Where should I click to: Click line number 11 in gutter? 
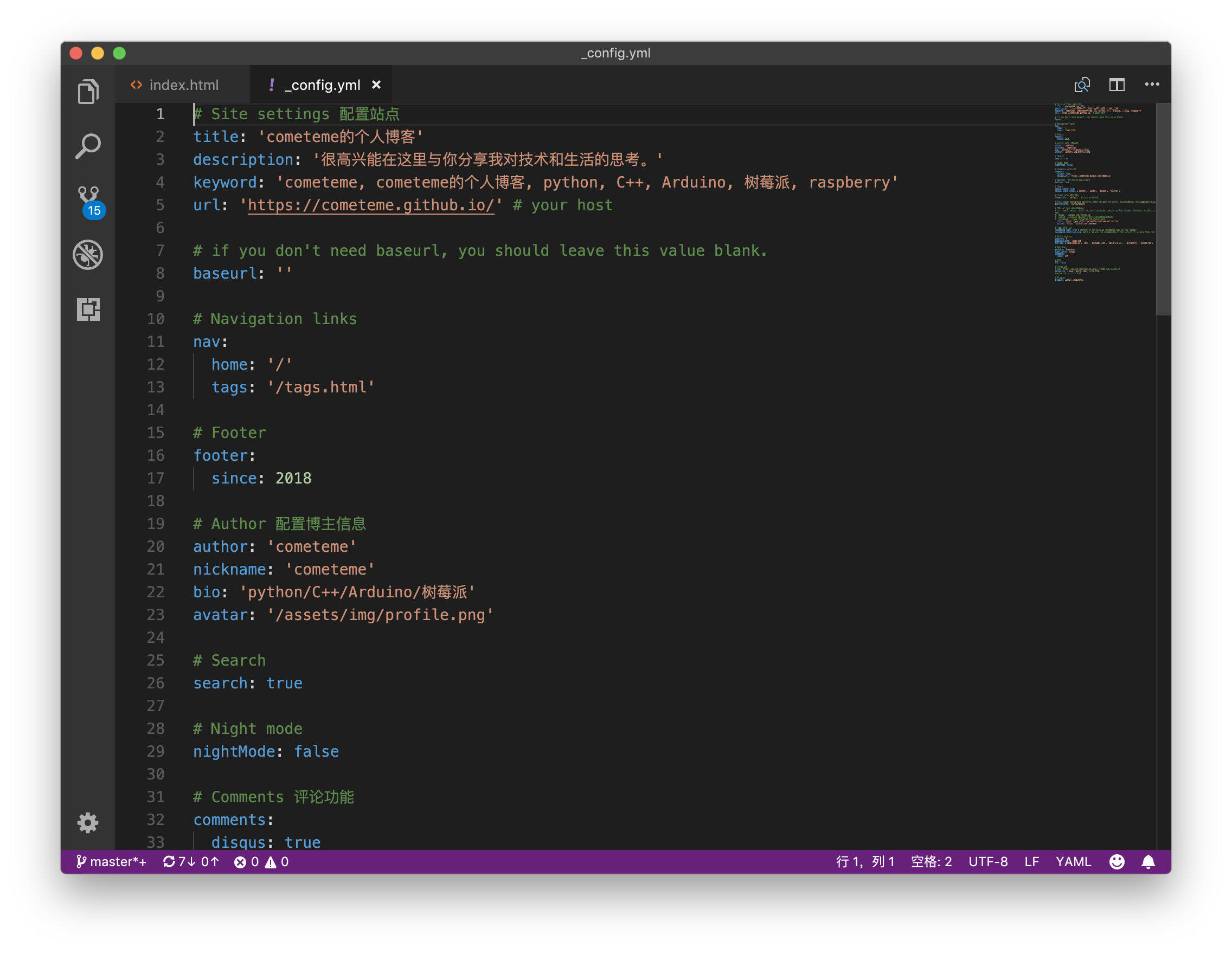click(155, 341)
